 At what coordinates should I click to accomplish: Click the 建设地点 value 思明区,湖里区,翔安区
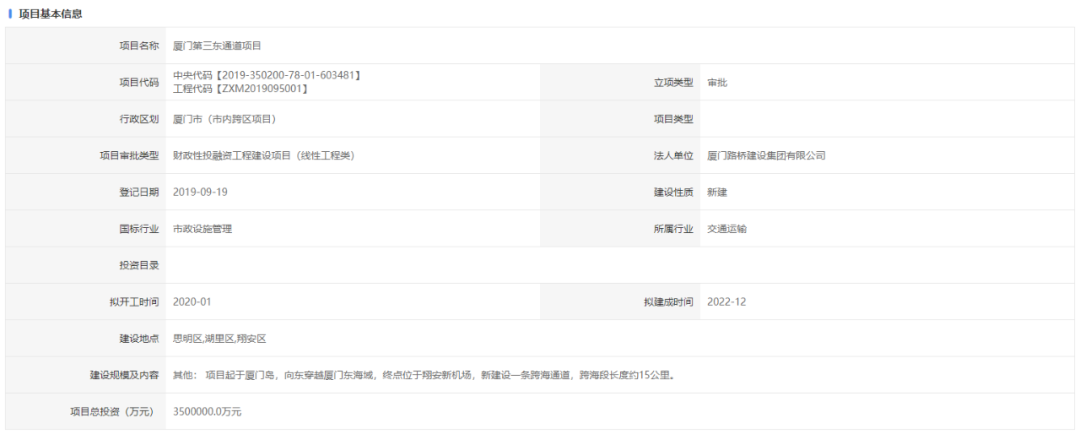point(219,338)
